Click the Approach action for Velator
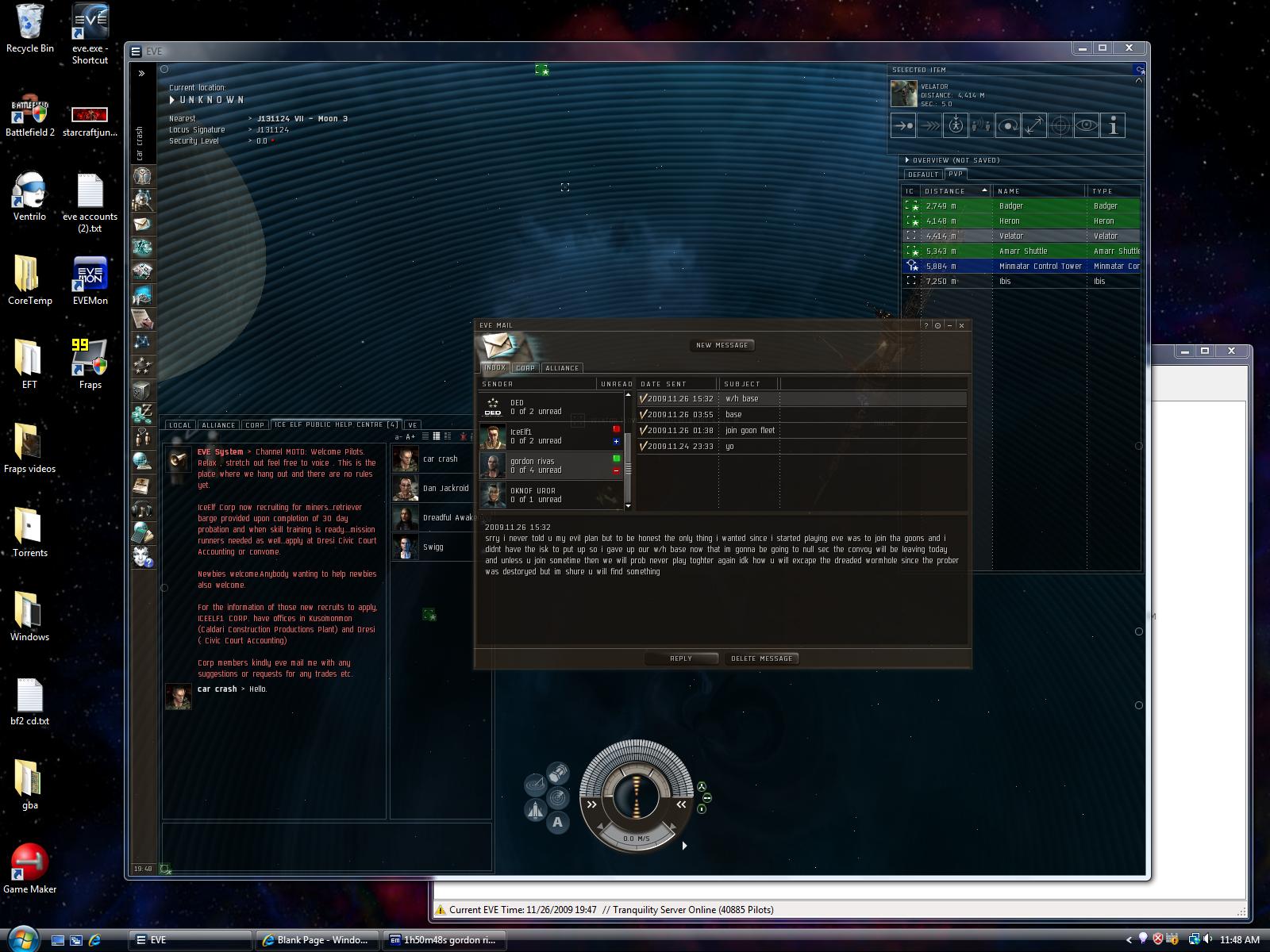This screenshot has height=952, width=1270. 903,125
